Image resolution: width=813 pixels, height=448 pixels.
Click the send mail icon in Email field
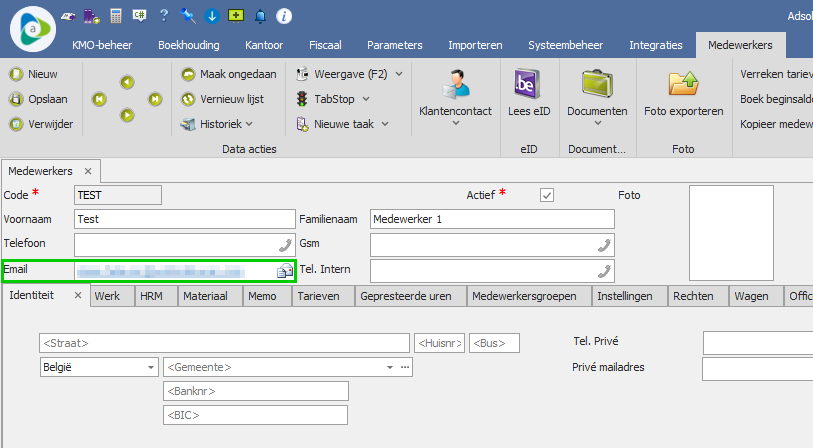pos(285,270)
